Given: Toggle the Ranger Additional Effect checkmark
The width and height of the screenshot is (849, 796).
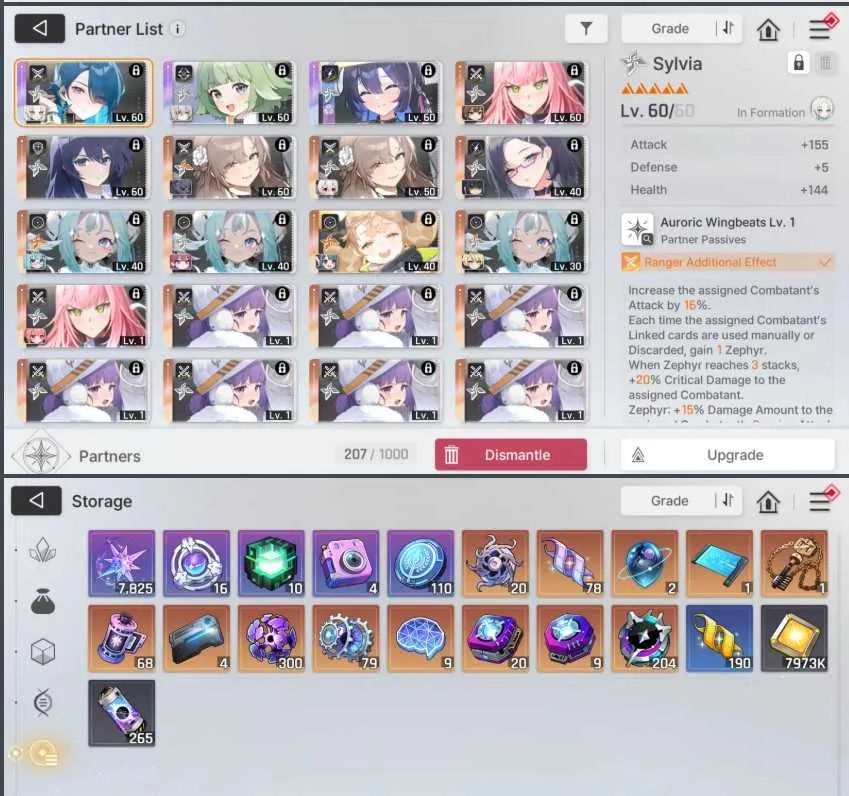Looking at the screenshot, I should (x=825, y=262).
